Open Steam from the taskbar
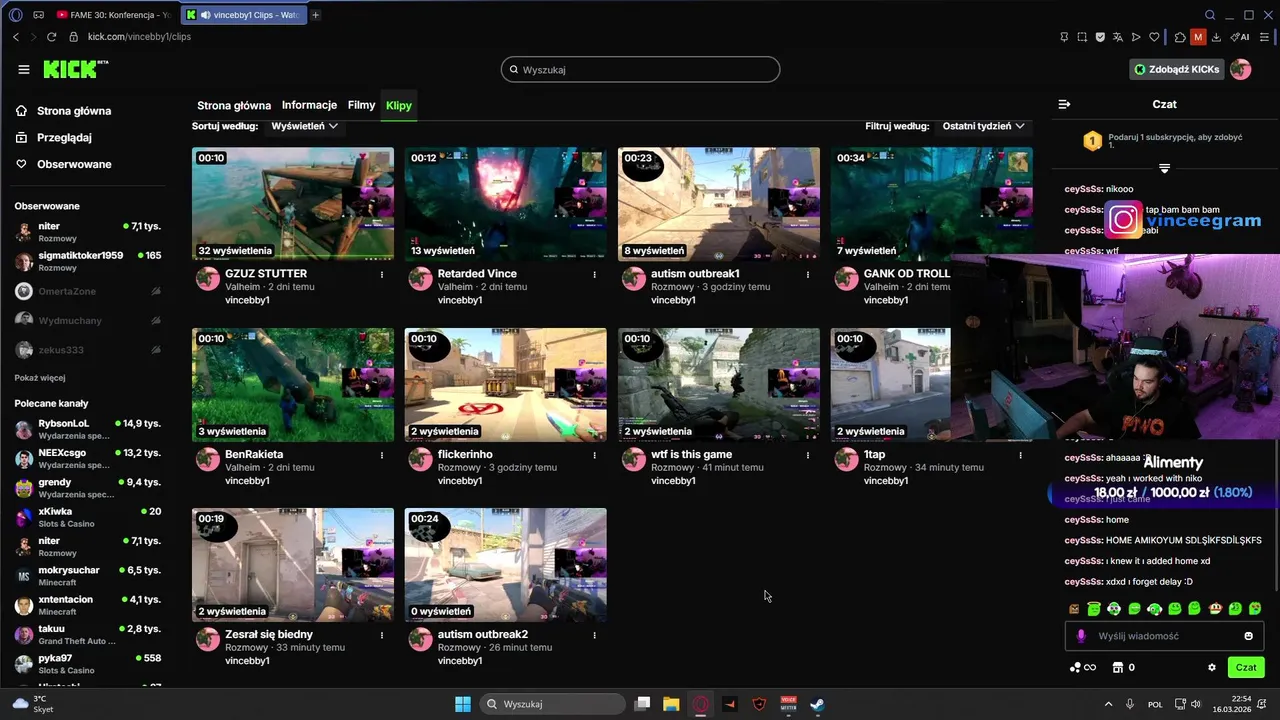Image resolution: width=1280 pixels, height=720 pixels. tap(817, 704)
